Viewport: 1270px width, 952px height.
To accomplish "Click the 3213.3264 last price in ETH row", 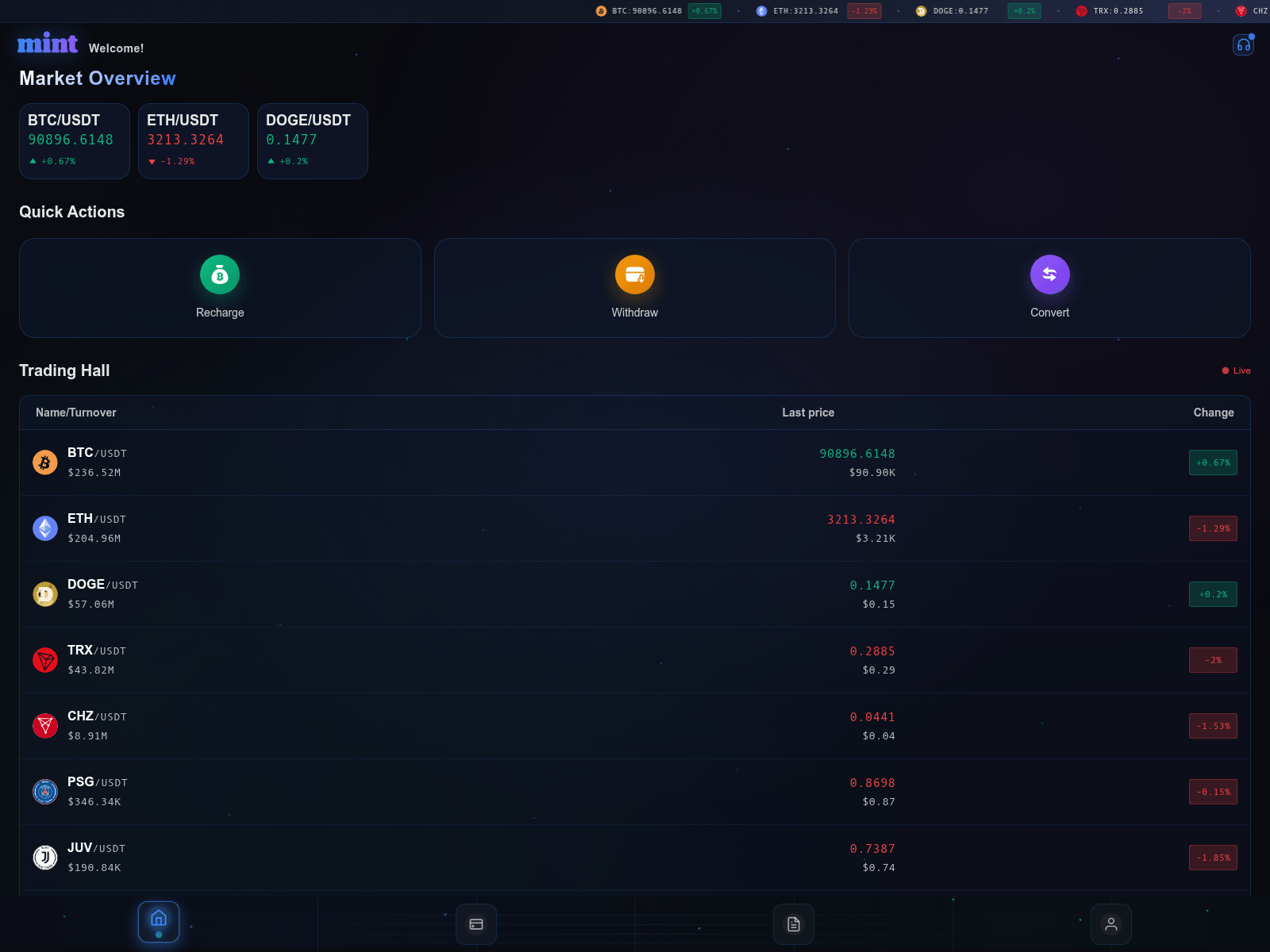I will [861, 520].
